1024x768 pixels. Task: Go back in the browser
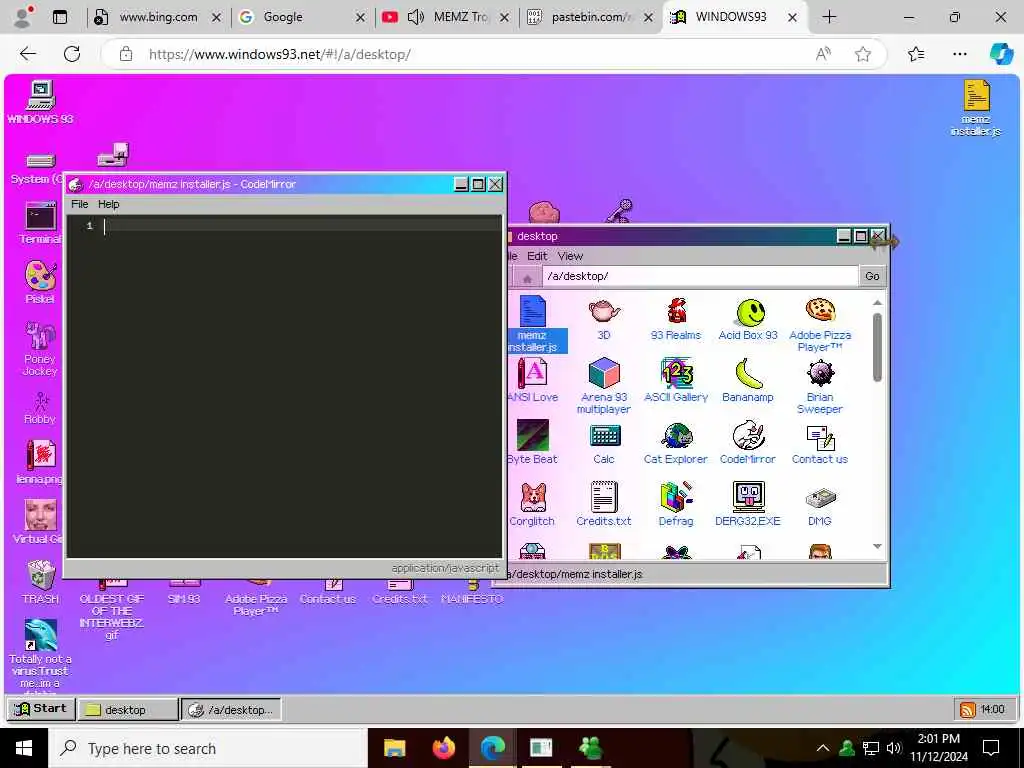pos(27,54)
